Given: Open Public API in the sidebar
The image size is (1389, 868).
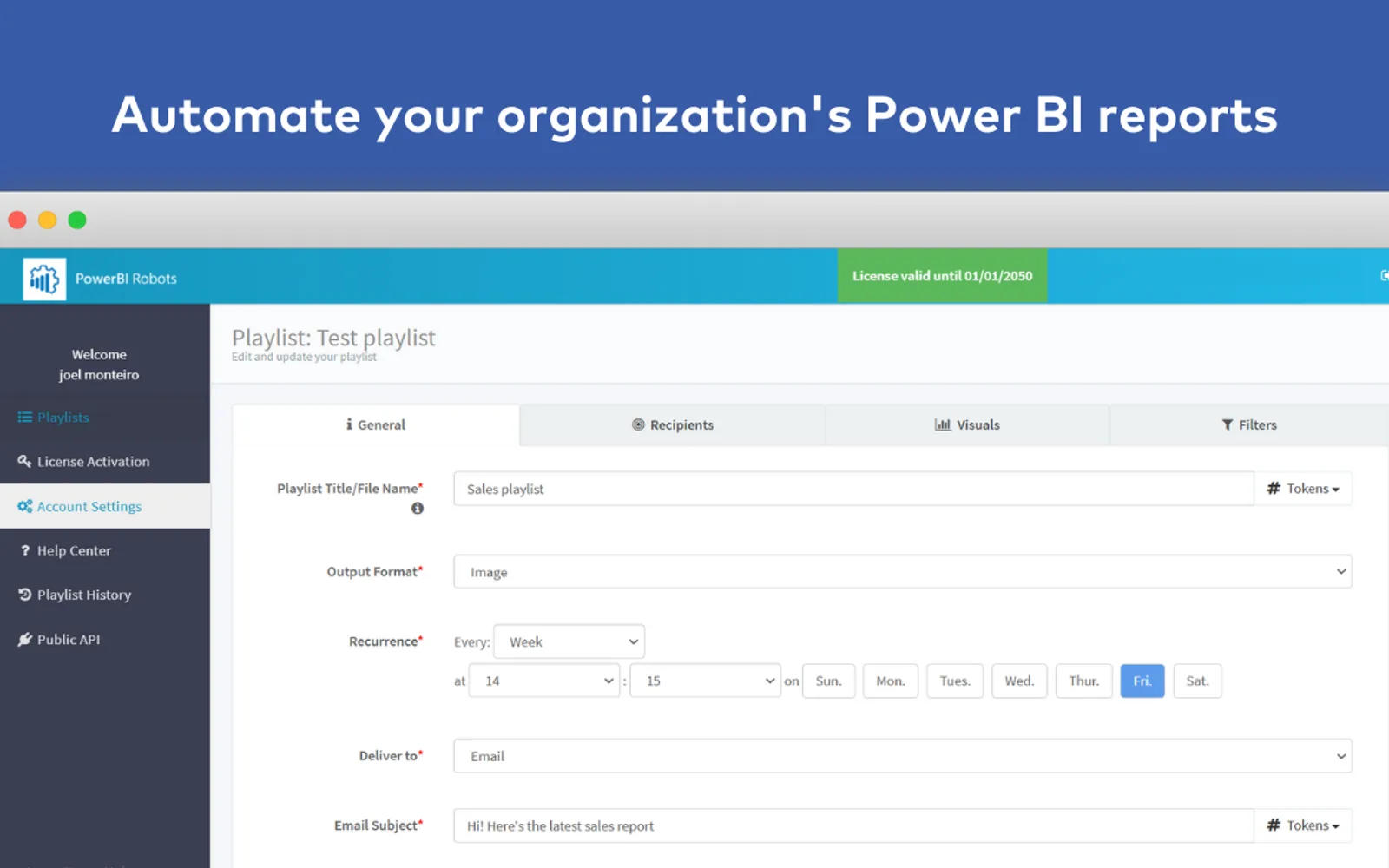Looking at the screenshot, I should (105, 640).
